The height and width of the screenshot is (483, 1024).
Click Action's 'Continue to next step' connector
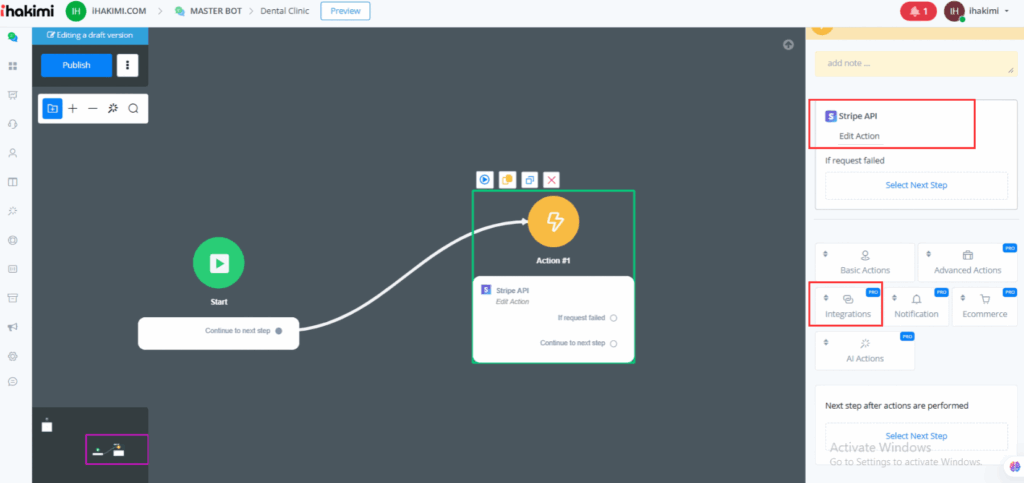coord(613,343)
